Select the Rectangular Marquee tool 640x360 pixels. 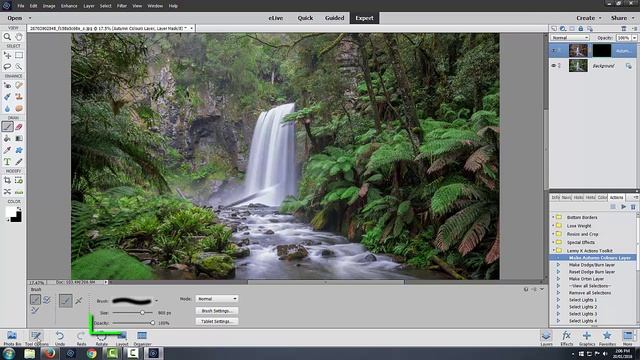coord(19,55)
